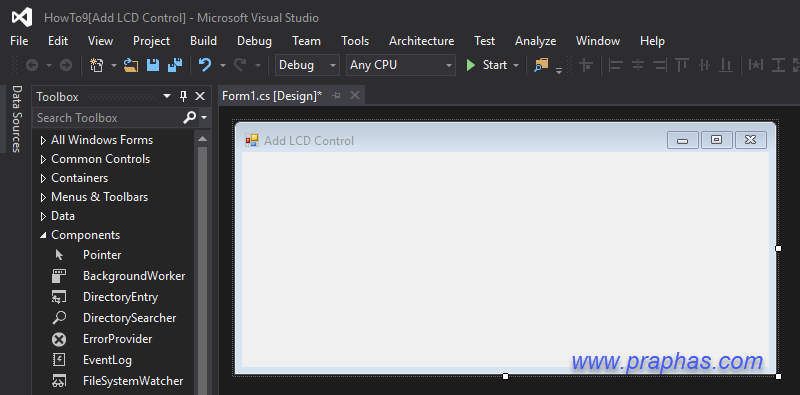The image size is (800, 395).
Task: Click the Save All icon
Action: tap(175, 65)
